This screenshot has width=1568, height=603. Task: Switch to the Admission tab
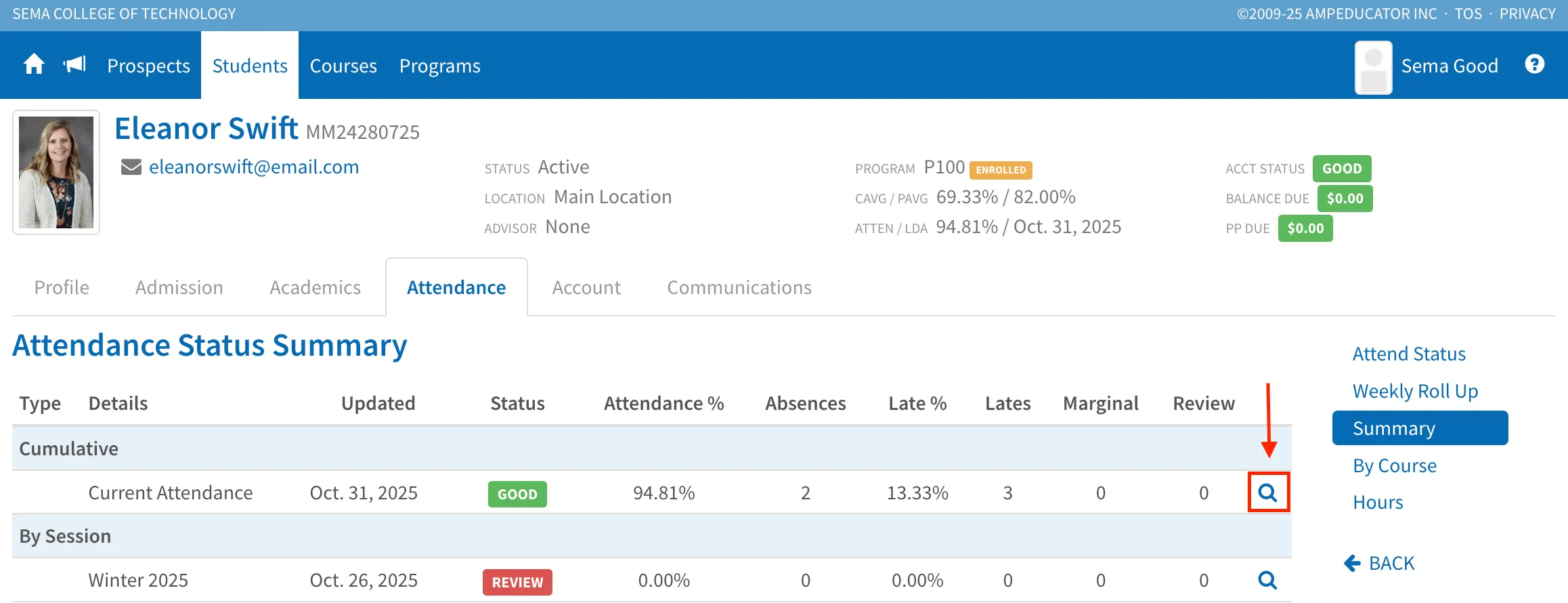coord(179,287)
